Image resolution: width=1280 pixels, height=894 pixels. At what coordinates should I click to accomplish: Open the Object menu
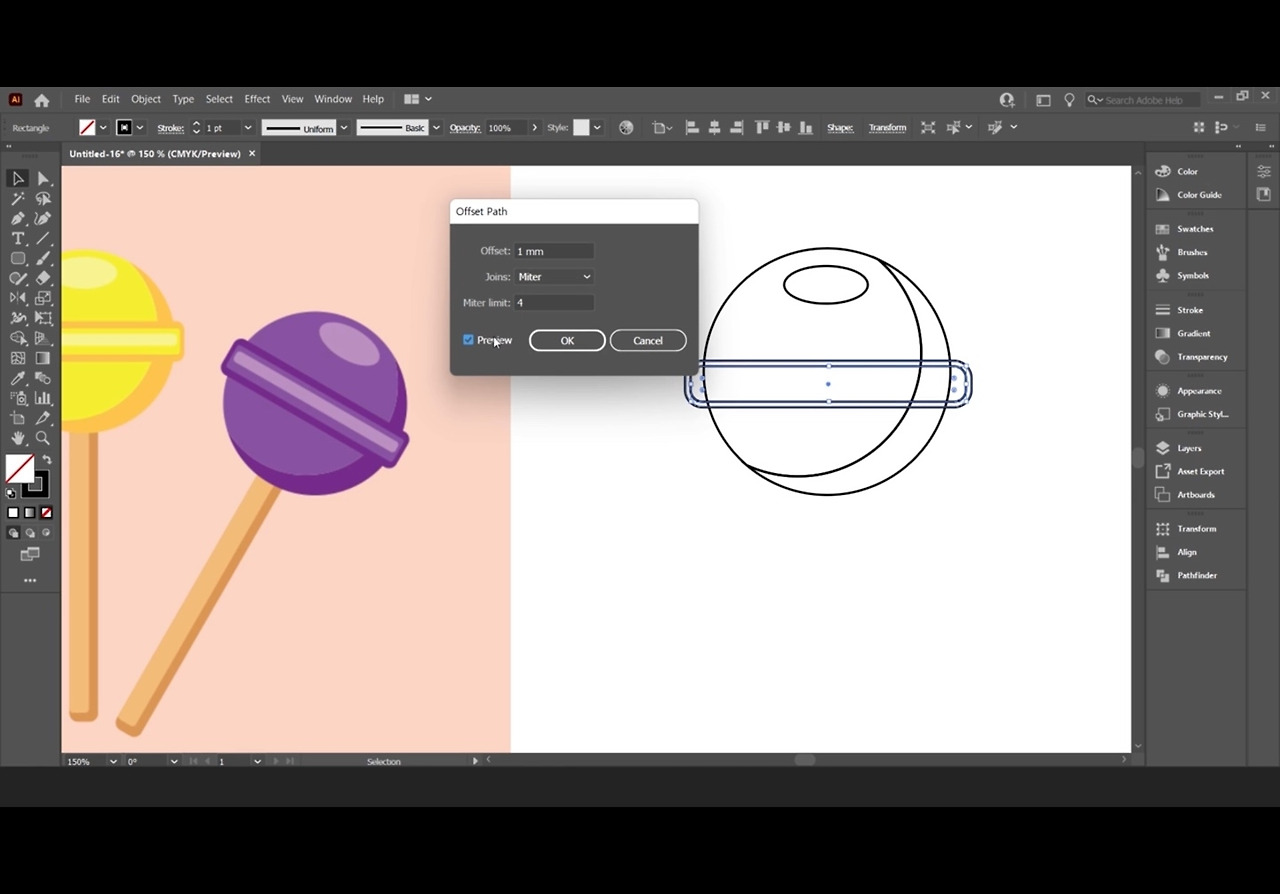click(146, 99)
